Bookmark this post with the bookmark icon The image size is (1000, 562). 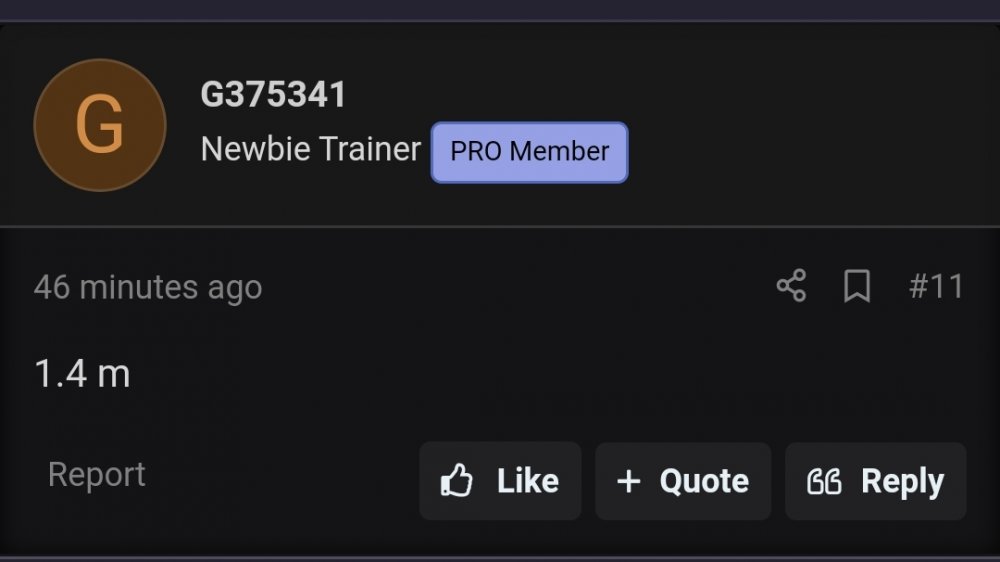[857, 285]
